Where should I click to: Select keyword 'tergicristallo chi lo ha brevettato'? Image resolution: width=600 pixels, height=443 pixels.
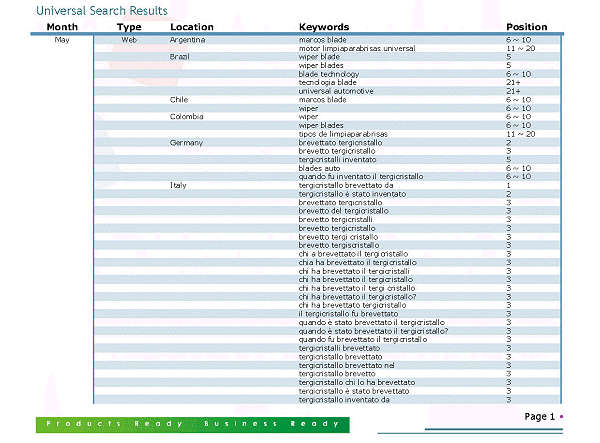[357, 383]
